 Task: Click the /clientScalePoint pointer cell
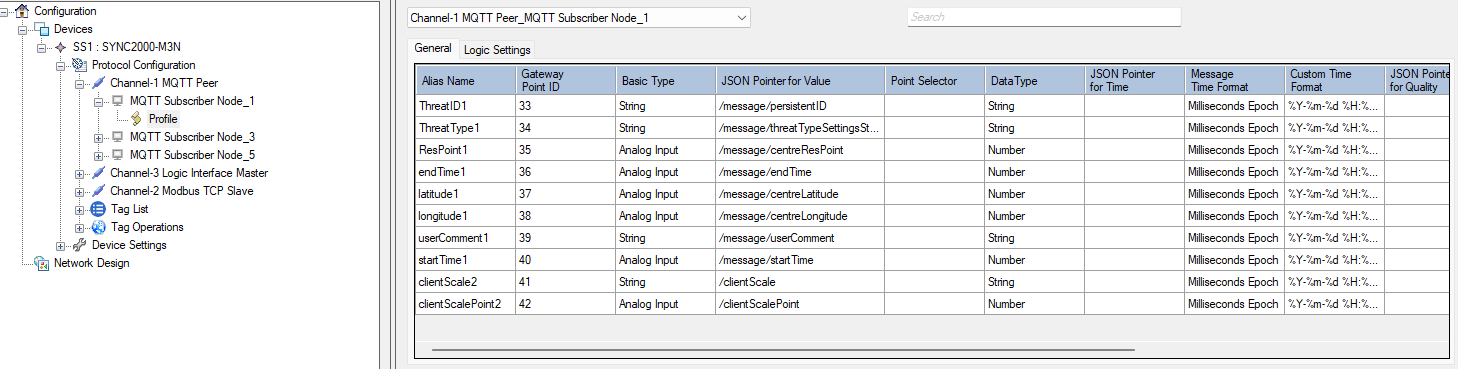click(800, 304)
